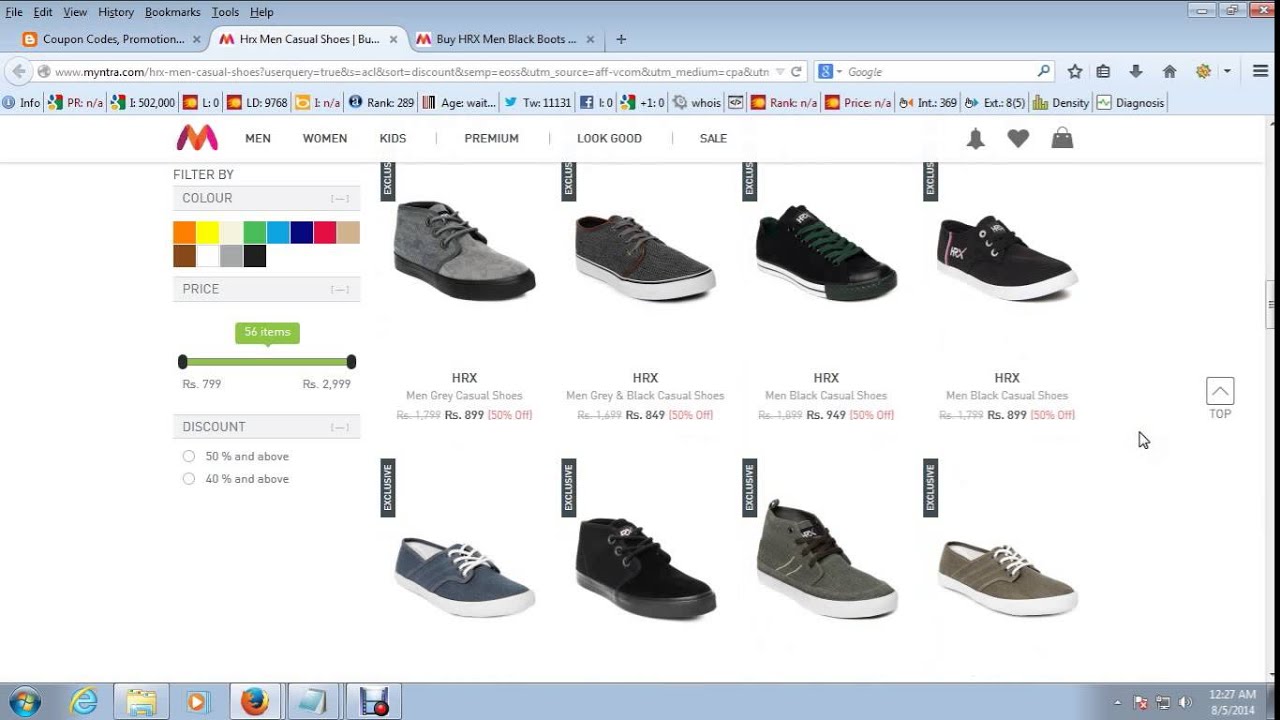Viewport: 1280px width, 720px height.
Task: Open the URL history dropdown arrow
Action: (780, 72)
